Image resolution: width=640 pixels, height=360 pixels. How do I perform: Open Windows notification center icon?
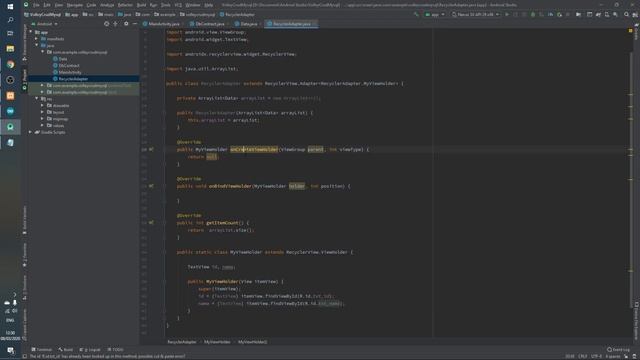click(x=10, y=350)
